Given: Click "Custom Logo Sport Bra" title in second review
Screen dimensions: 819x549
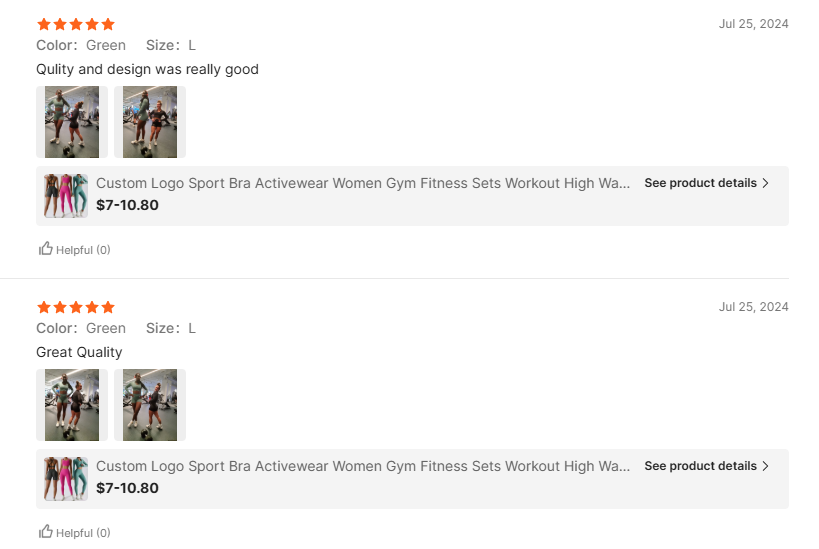Looking at the screenshot, I should tap(363, 466).
